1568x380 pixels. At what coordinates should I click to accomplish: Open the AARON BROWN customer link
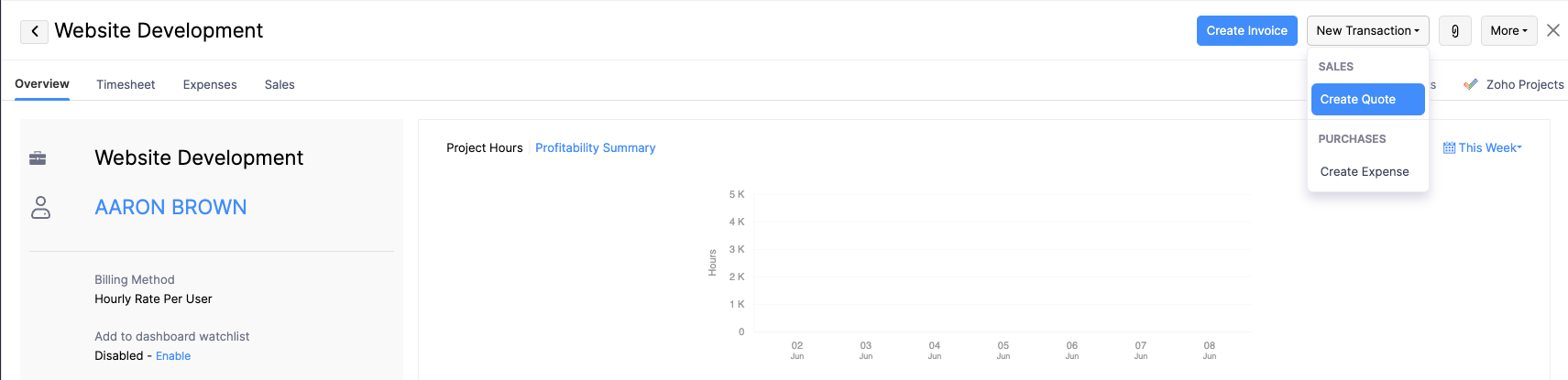170,207
